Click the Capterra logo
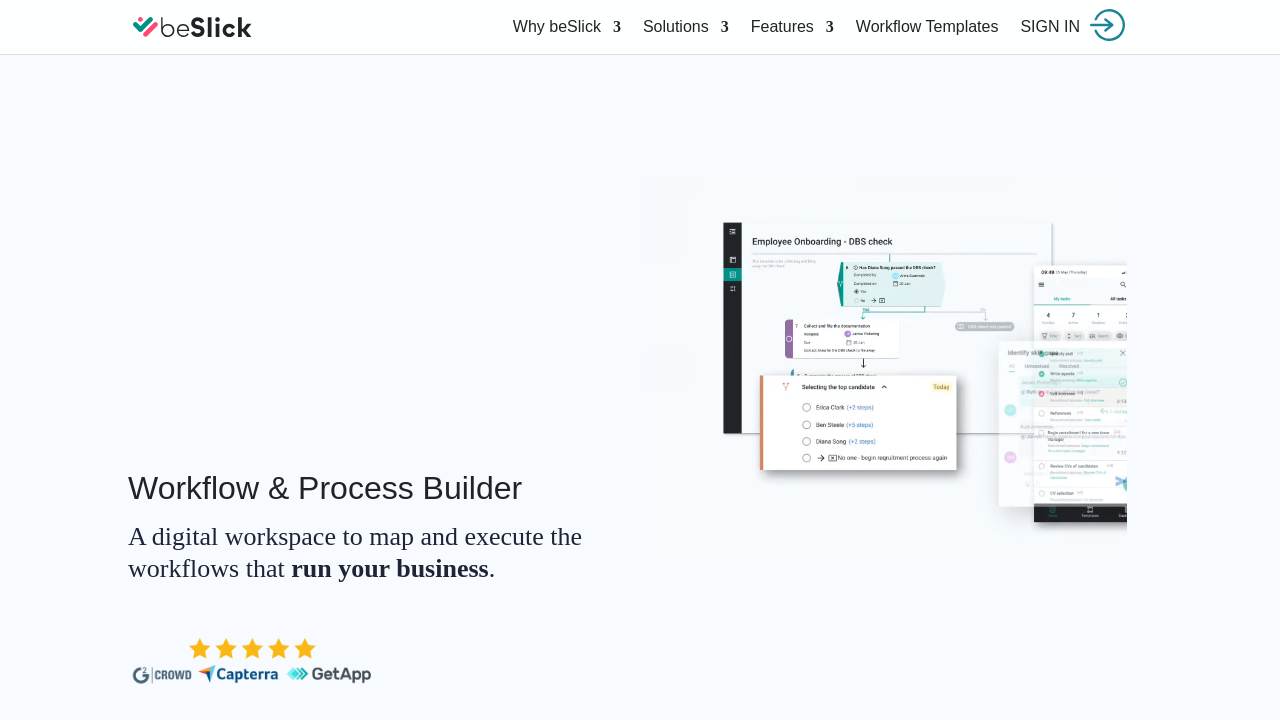Image resolution: width=1280 pixels, height=720 pixels. coord(238,674)
